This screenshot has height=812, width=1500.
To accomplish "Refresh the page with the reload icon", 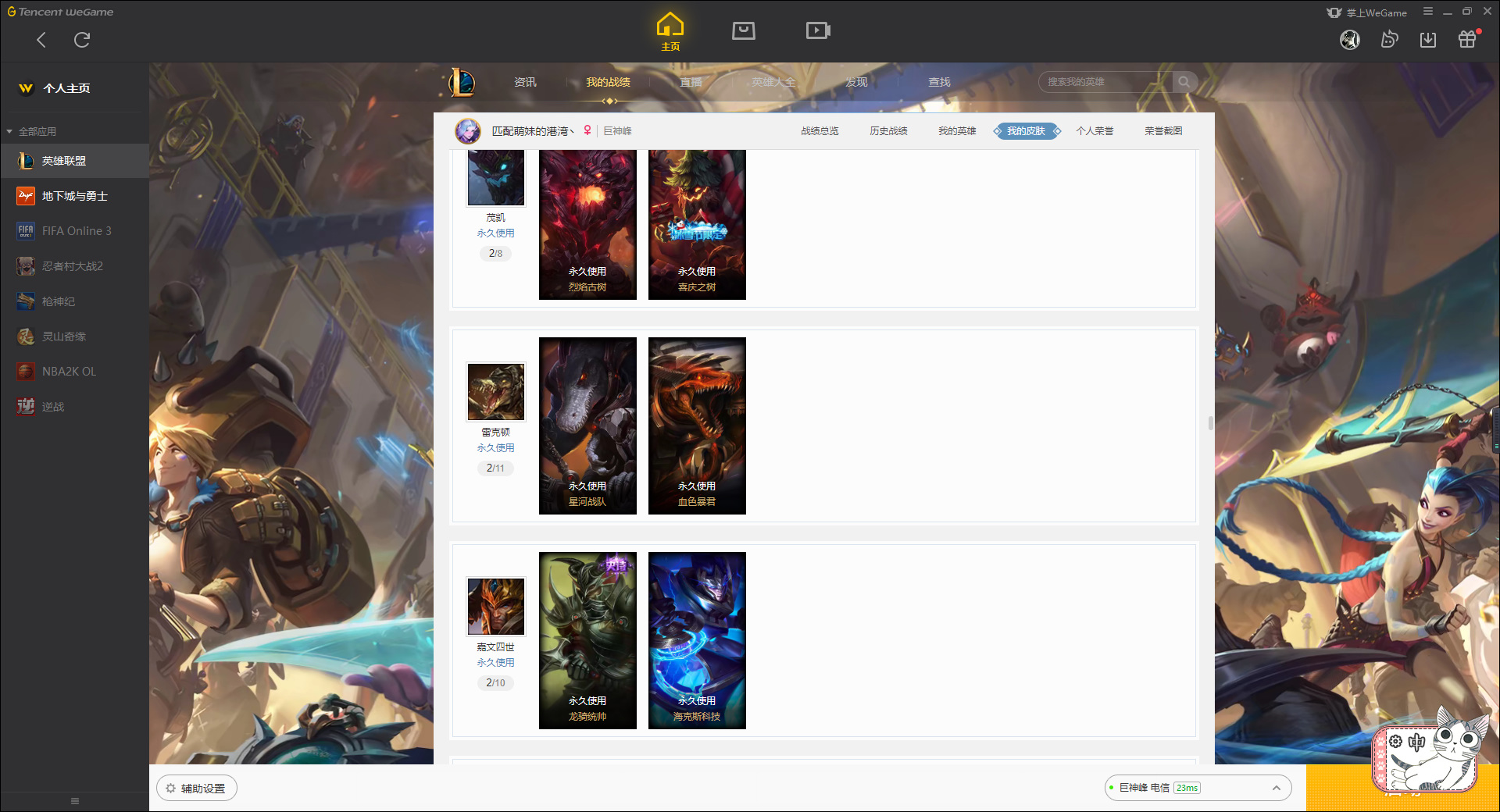I will click(x=82, y=40).
